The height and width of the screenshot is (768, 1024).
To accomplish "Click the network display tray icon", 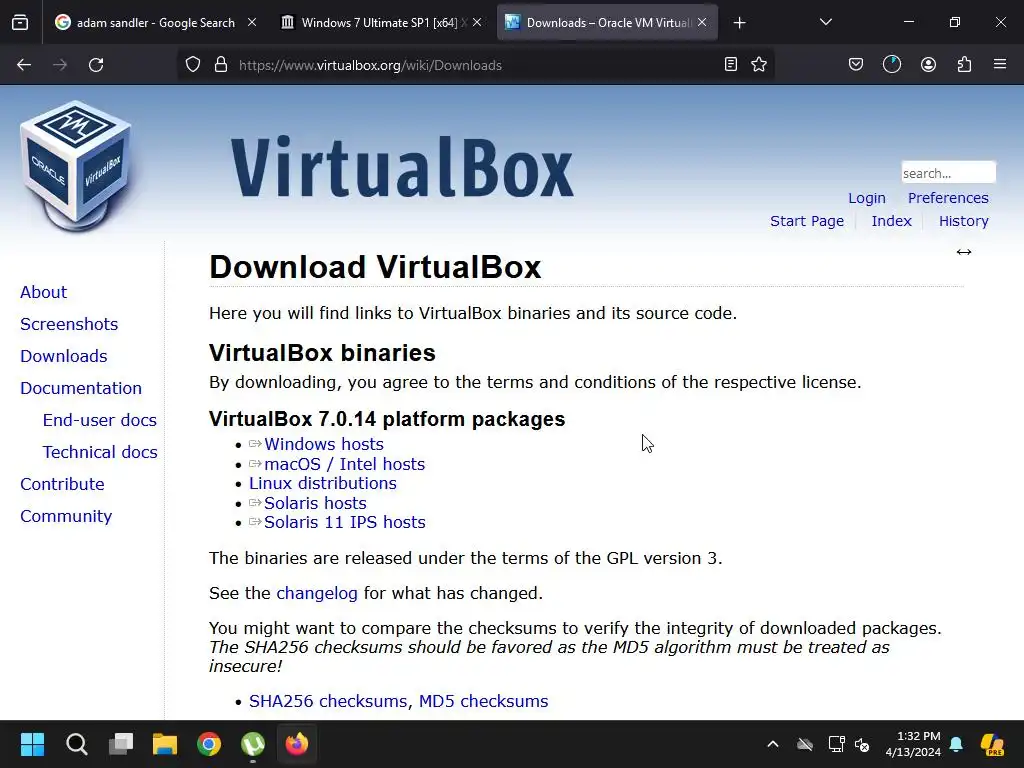I will (836, 744).
